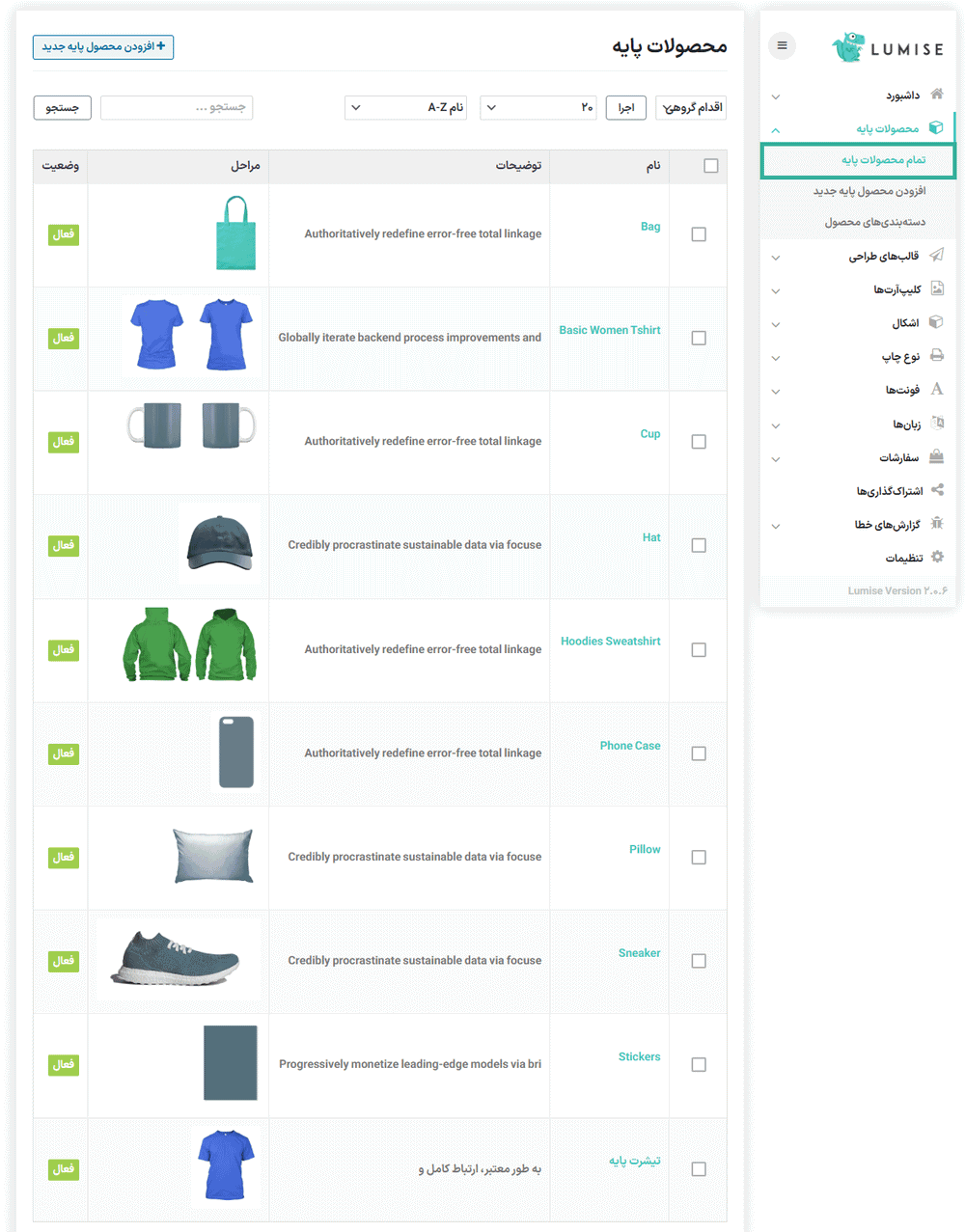Click the search input field
This screenshot has height=1232, width=965.
pos(177,108)
